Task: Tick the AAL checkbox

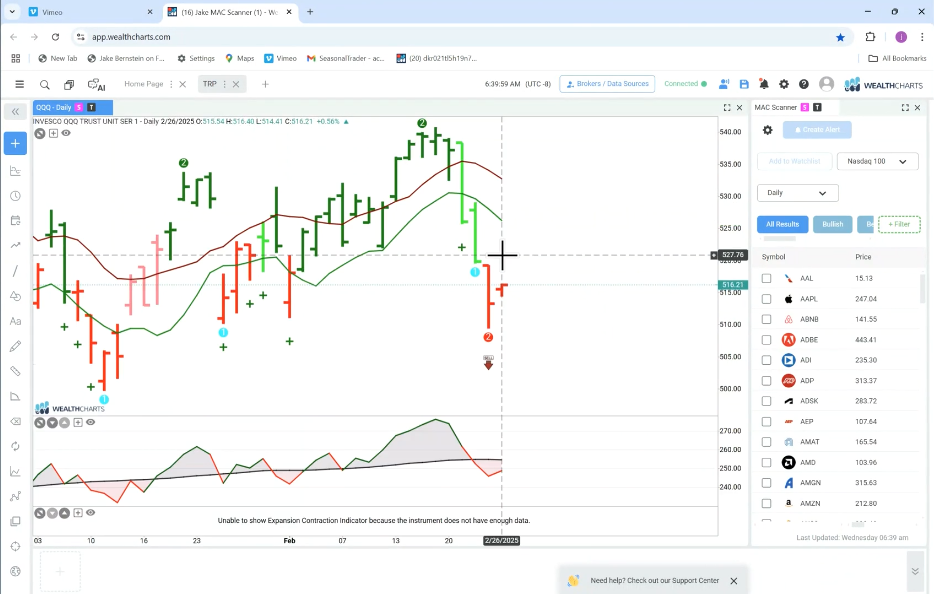Action: tap(767, 278)
